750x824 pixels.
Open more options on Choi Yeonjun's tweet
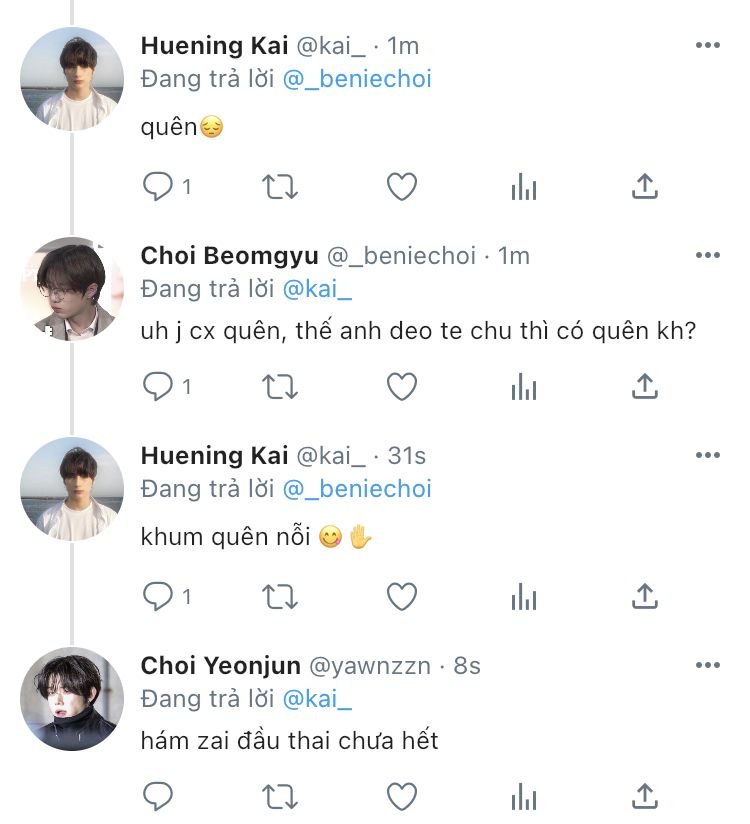(708, 666)
